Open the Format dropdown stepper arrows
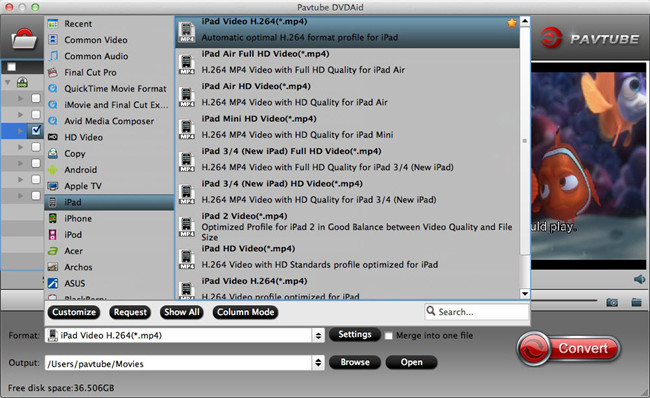The width and height of the screenshot is (650, 398). point(318,335)
